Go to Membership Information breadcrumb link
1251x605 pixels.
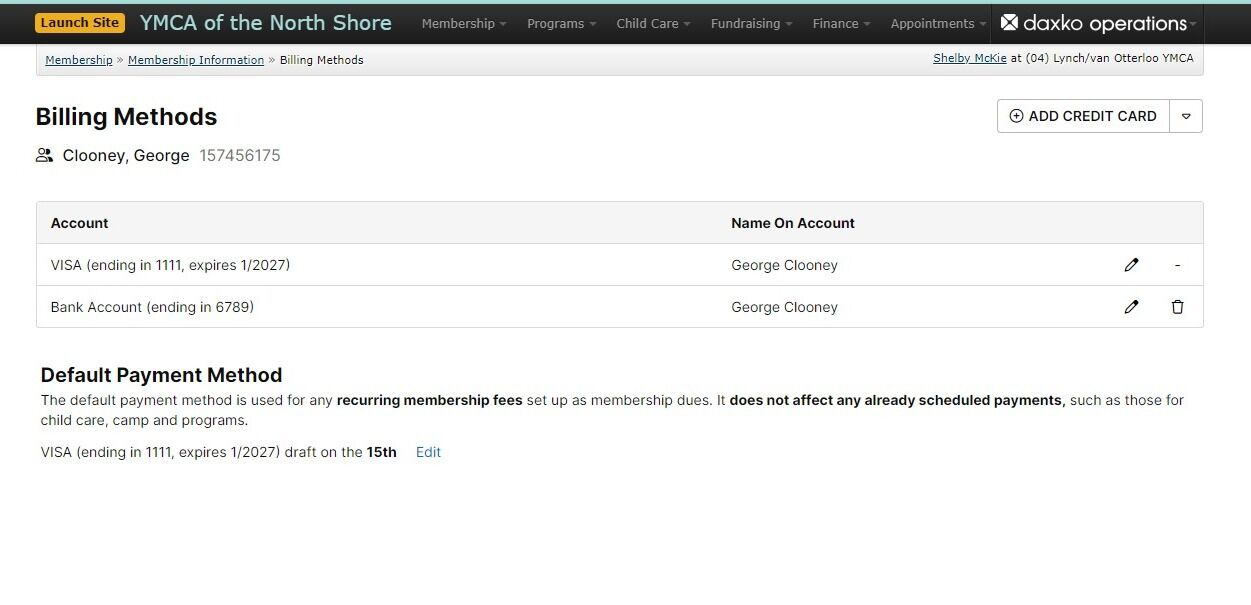point(196,60)
